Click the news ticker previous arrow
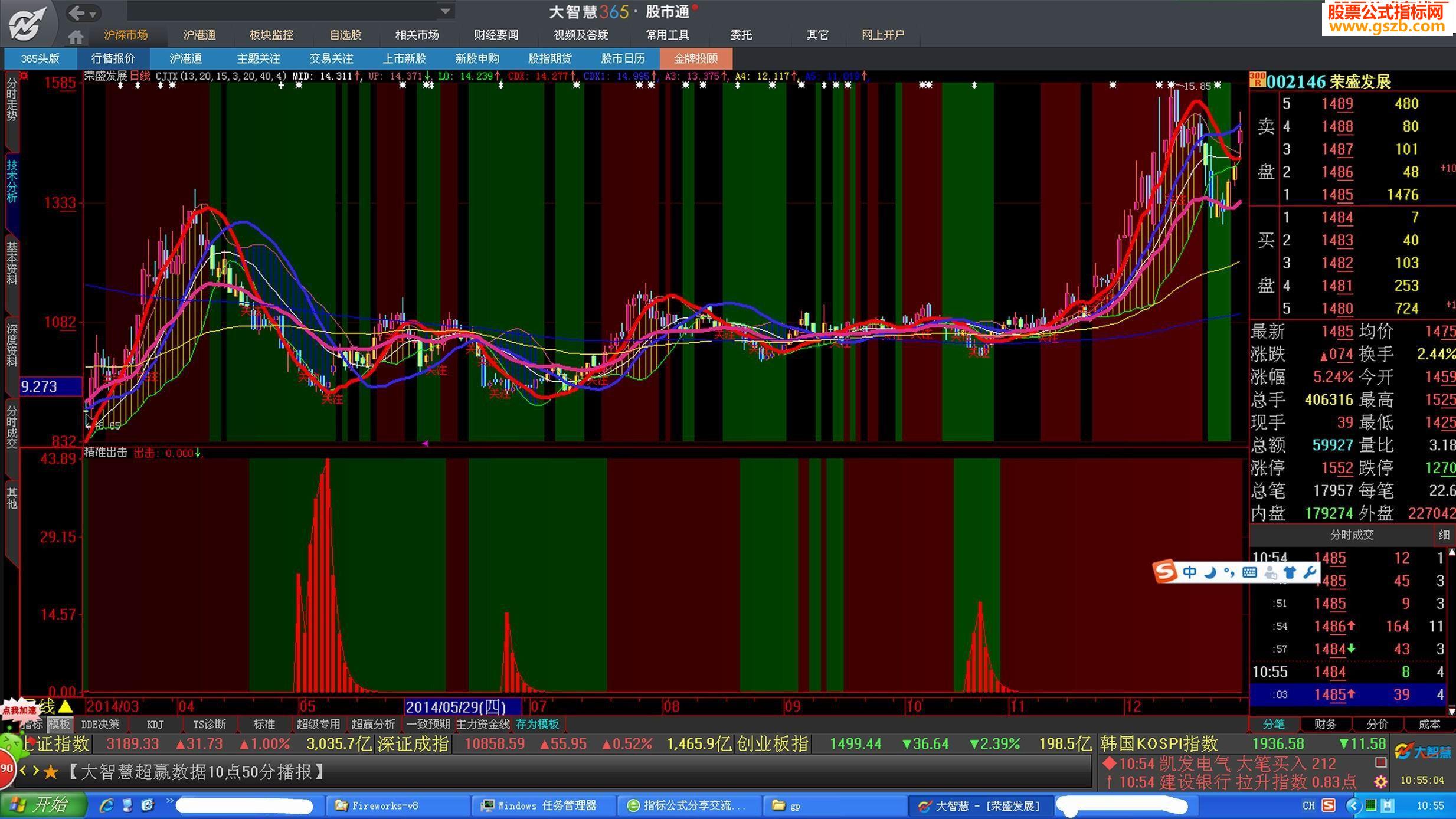 [x=24, y=771]
